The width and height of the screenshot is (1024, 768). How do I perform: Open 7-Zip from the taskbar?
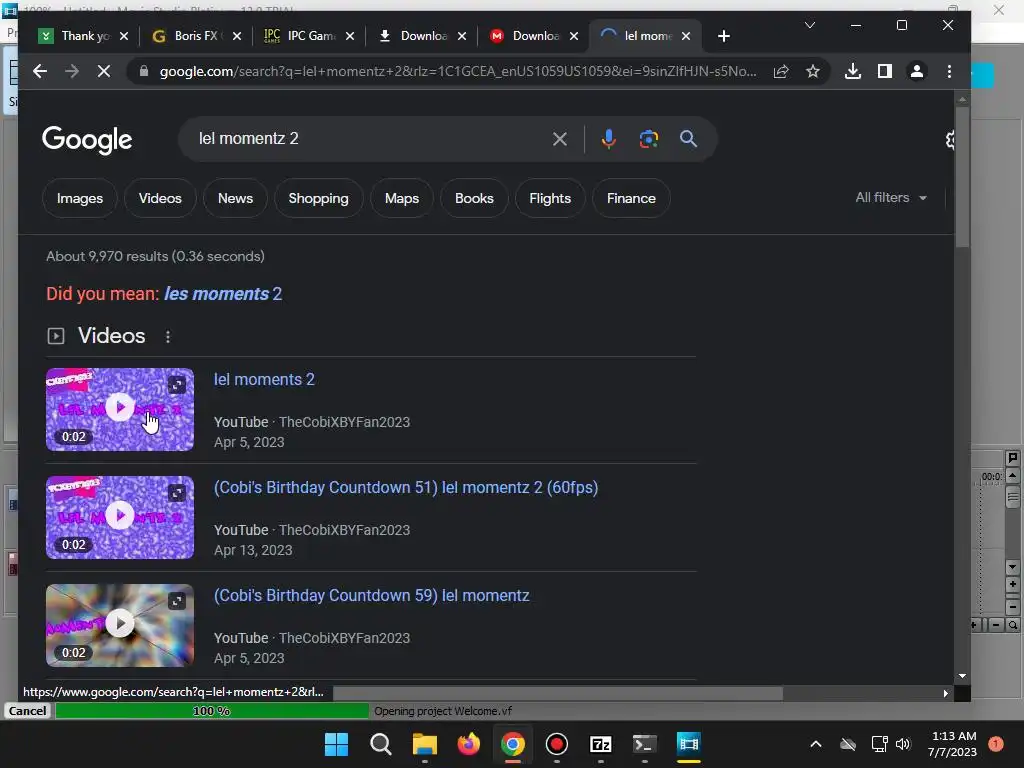point(600,744)
